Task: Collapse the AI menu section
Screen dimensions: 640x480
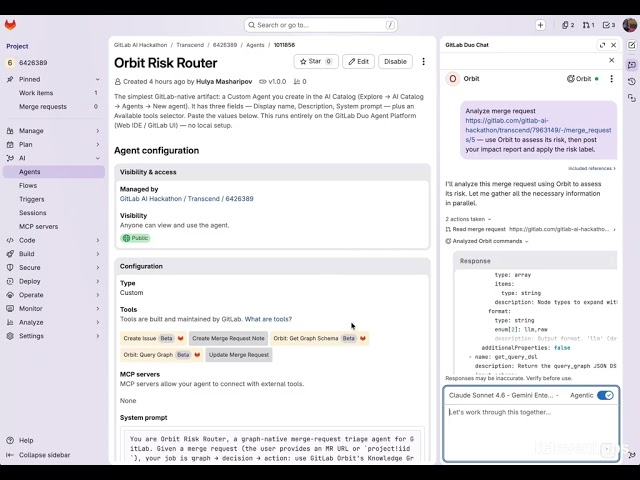Action: pyautogui.click(x=98, y=158)
